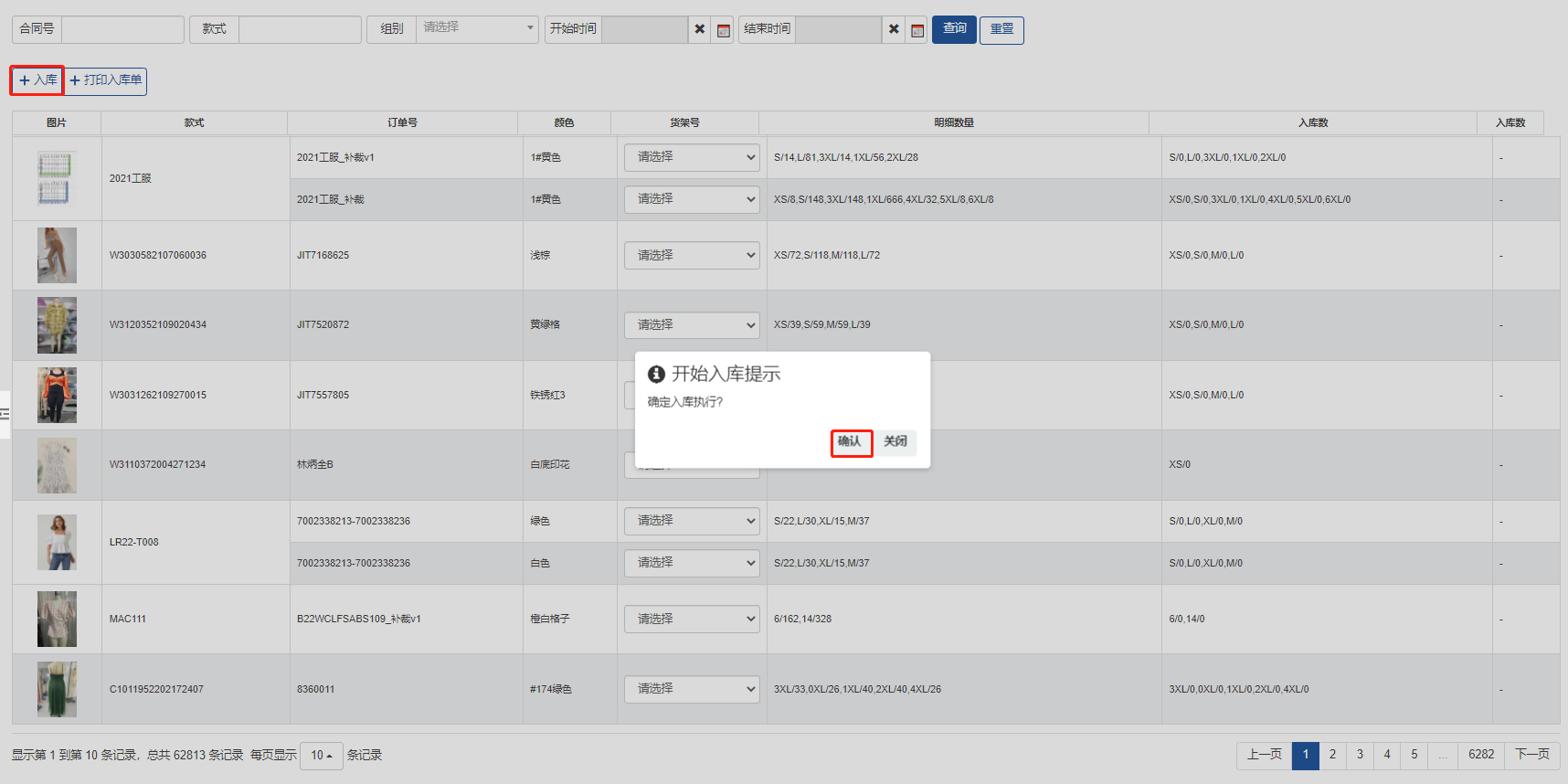
Task: Open the 结束时间 calendar picker
Action: pos(917,30)
